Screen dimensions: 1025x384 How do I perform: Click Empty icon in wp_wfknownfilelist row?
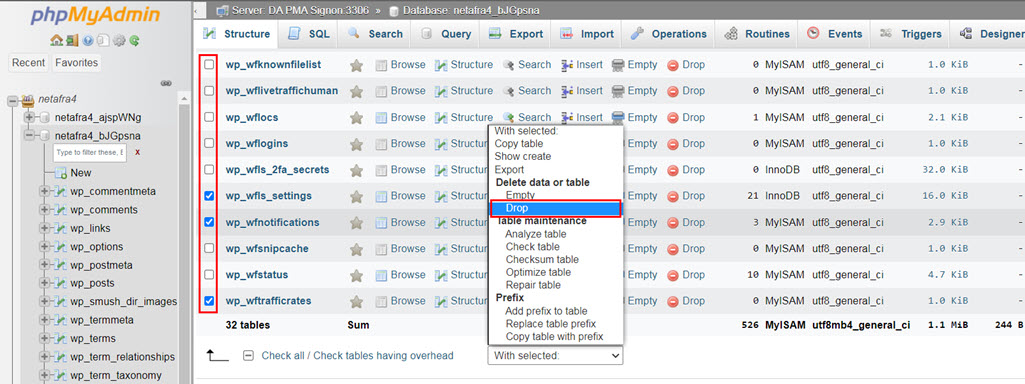point(618,65)
